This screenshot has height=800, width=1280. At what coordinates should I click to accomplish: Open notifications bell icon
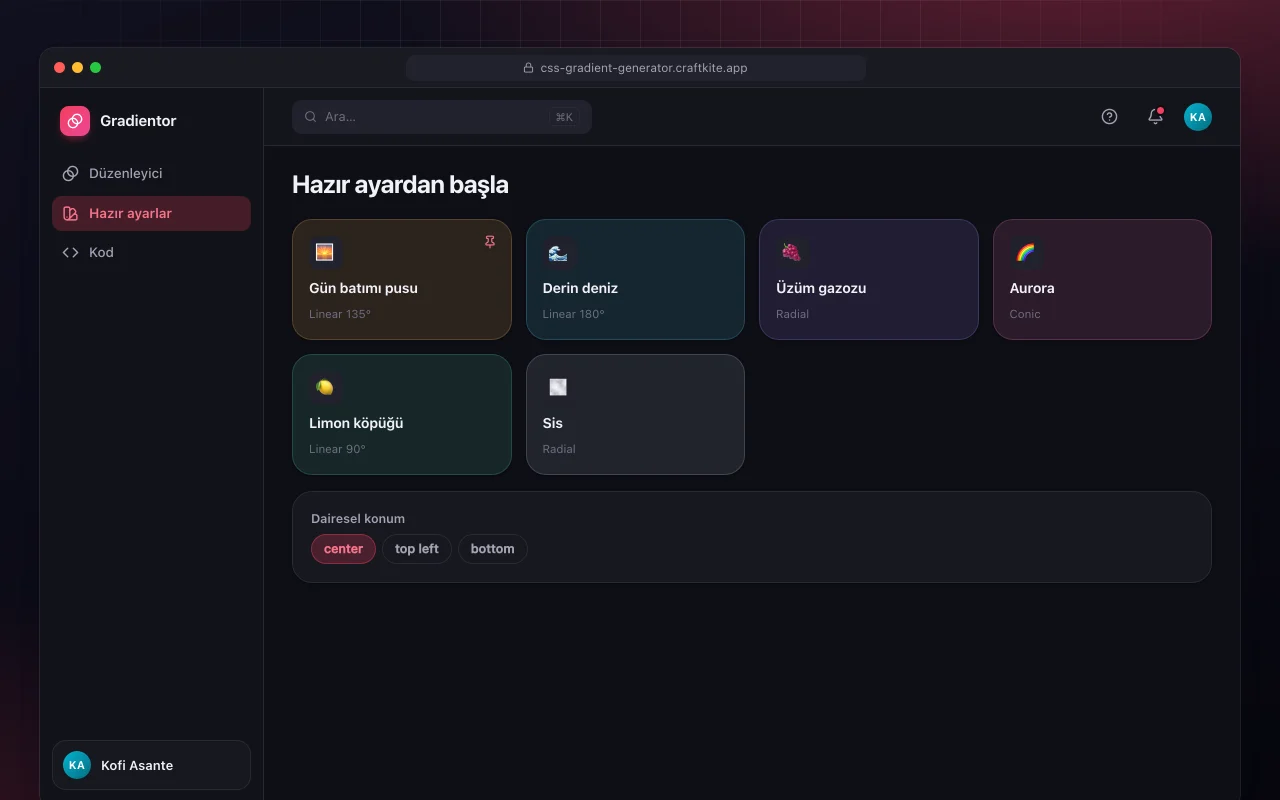coord(1155,117)
